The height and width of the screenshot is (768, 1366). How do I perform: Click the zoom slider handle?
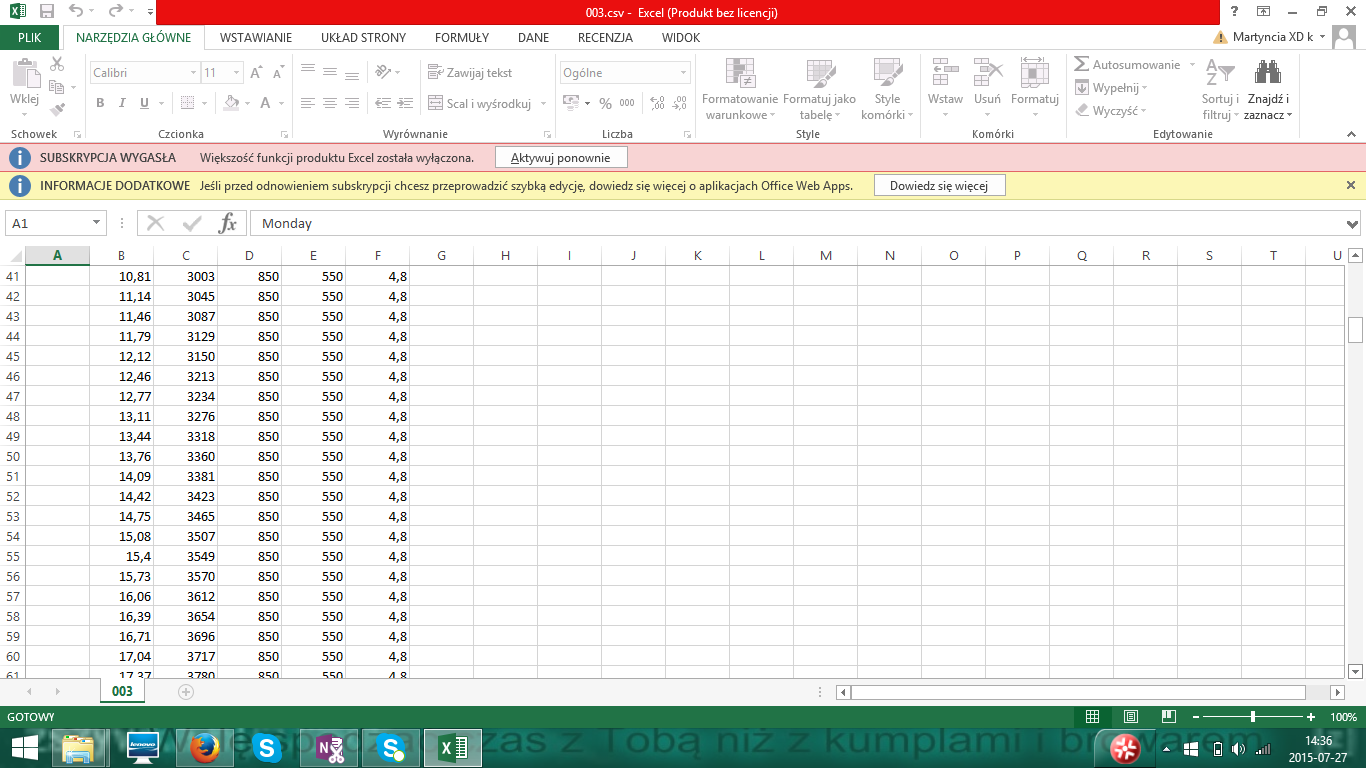pyautogui.click(x=1253, y=717)
